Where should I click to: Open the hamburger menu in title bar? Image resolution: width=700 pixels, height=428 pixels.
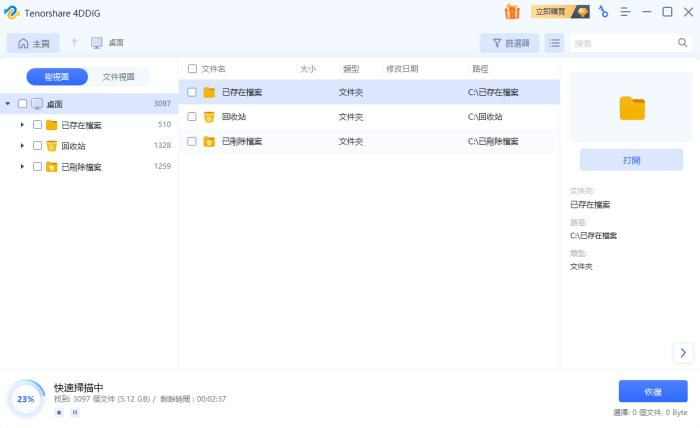(625, 12)
